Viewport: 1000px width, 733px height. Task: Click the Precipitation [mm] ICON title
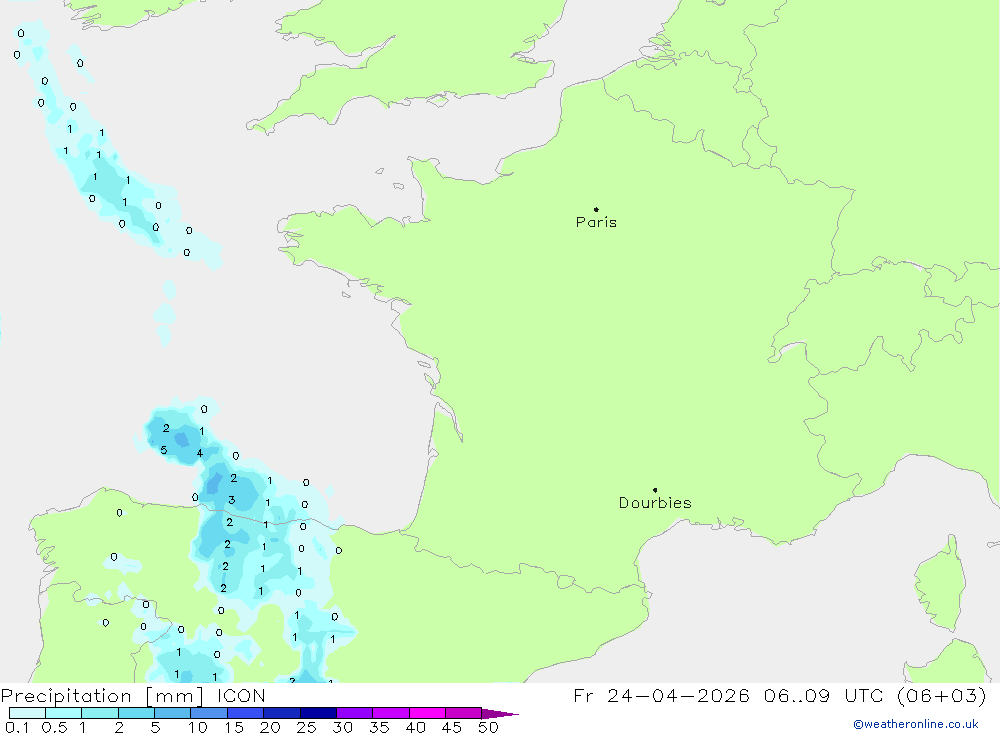[x=133, y=695]
